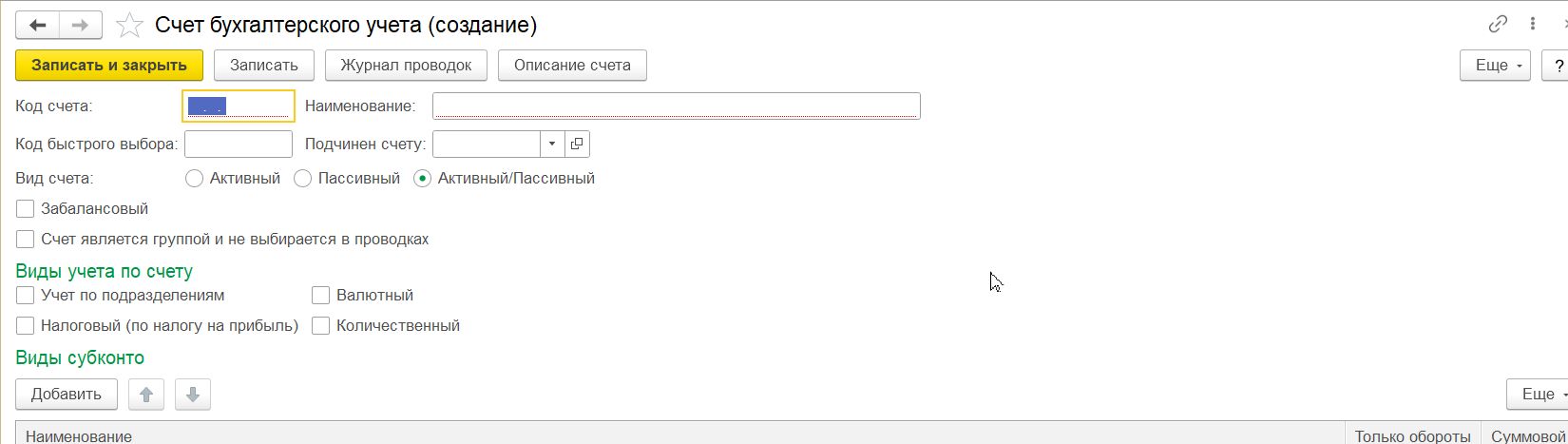This screenshot has height=444, width=1568.
Task: Copy link via chain icon
Action: pos(1498,25)
